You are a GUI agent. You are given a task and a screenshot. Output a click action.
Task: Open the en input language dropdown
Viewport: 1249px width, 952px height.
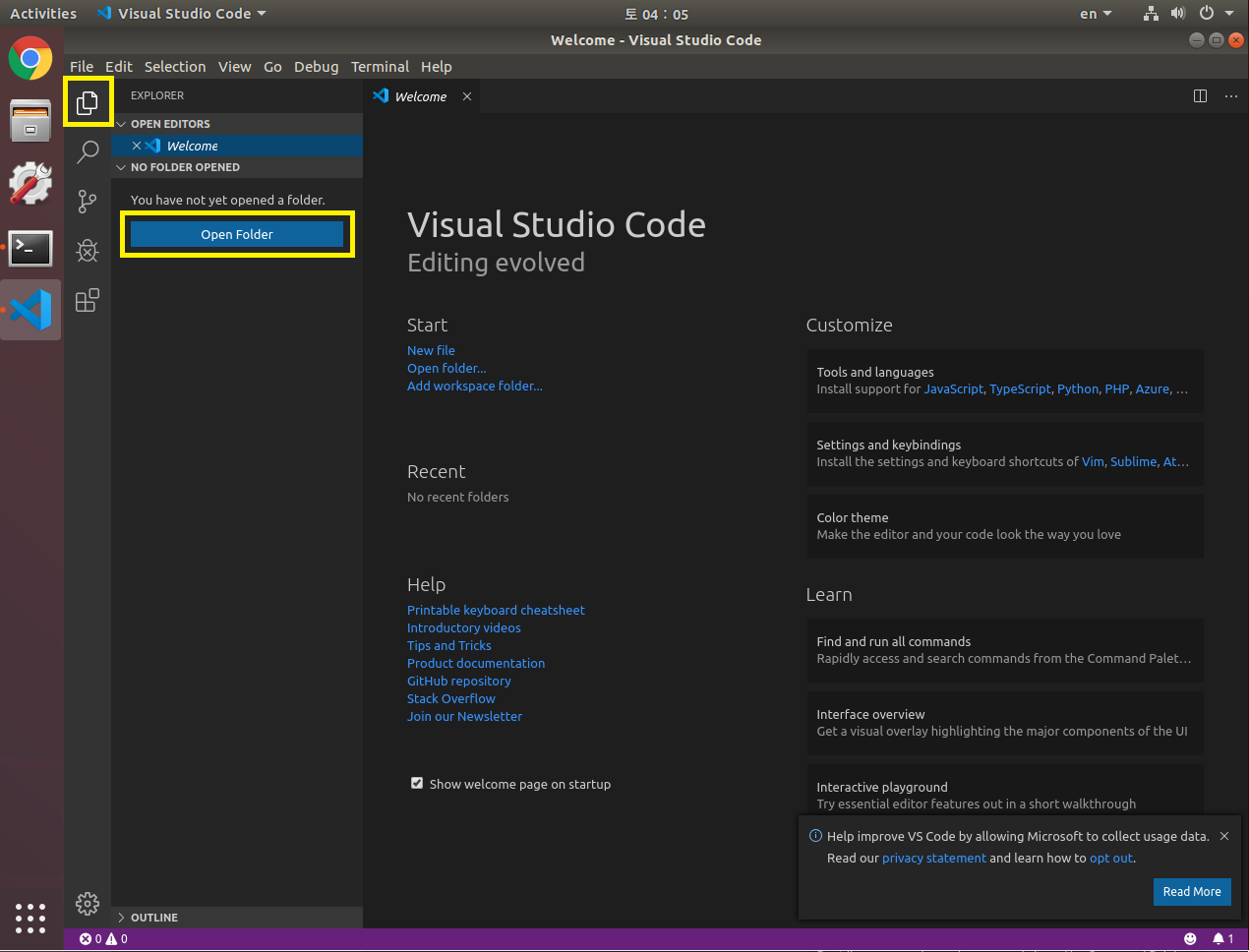tap(1096, 14)
